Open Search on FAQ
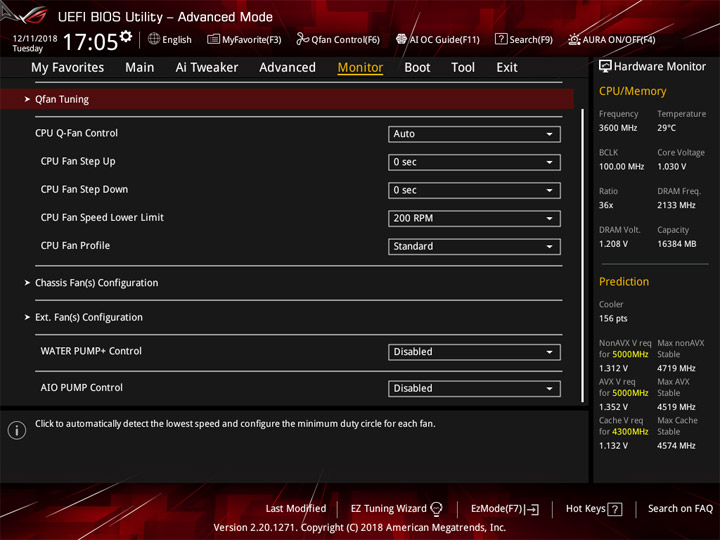 [680, 508]
